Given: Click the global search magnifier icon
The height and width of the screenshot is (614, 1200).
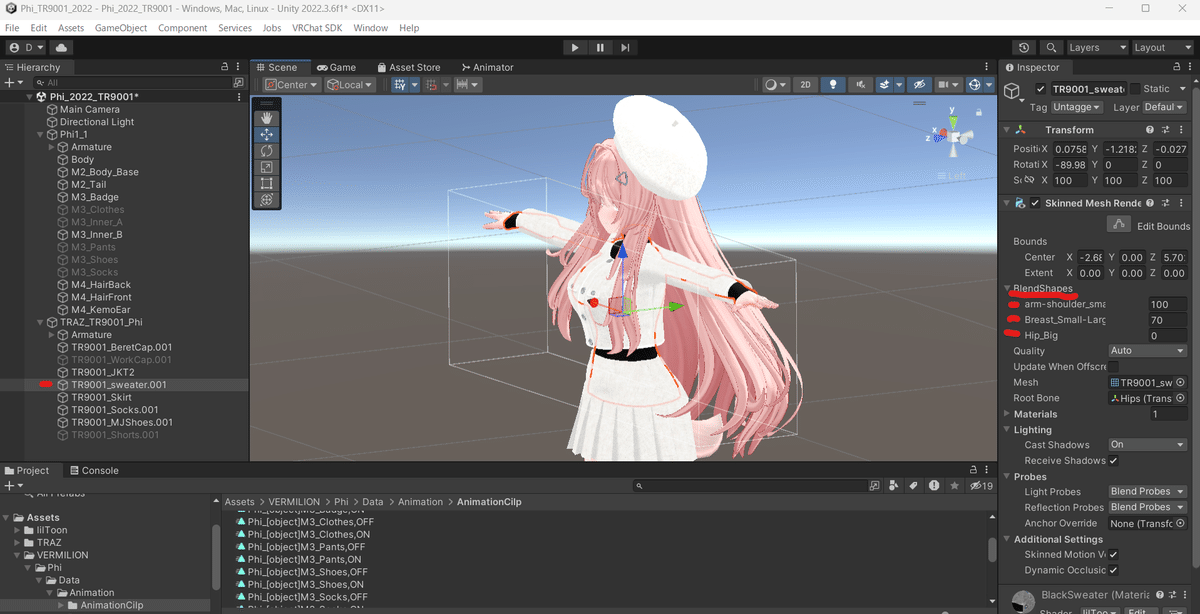Looking at the screenshot, I should pyautogui.click(x=1051, y=47).
